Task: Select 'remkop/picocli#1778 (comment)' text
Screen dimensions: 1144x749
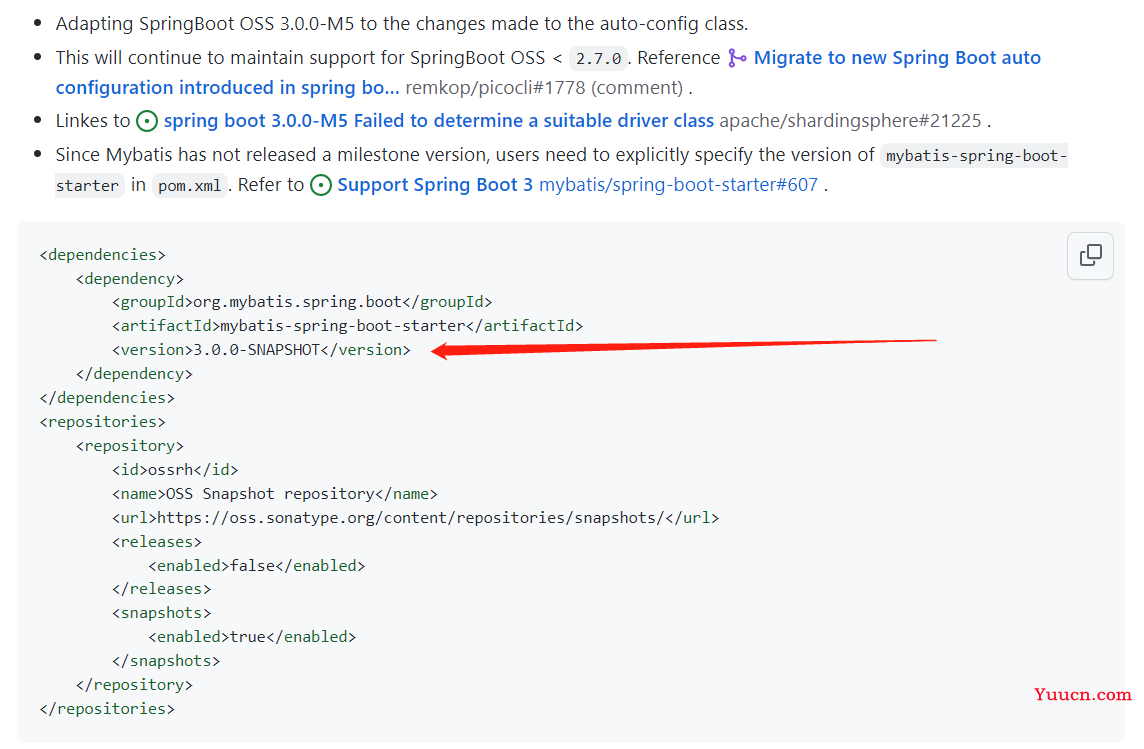Action: click(544, 88)
